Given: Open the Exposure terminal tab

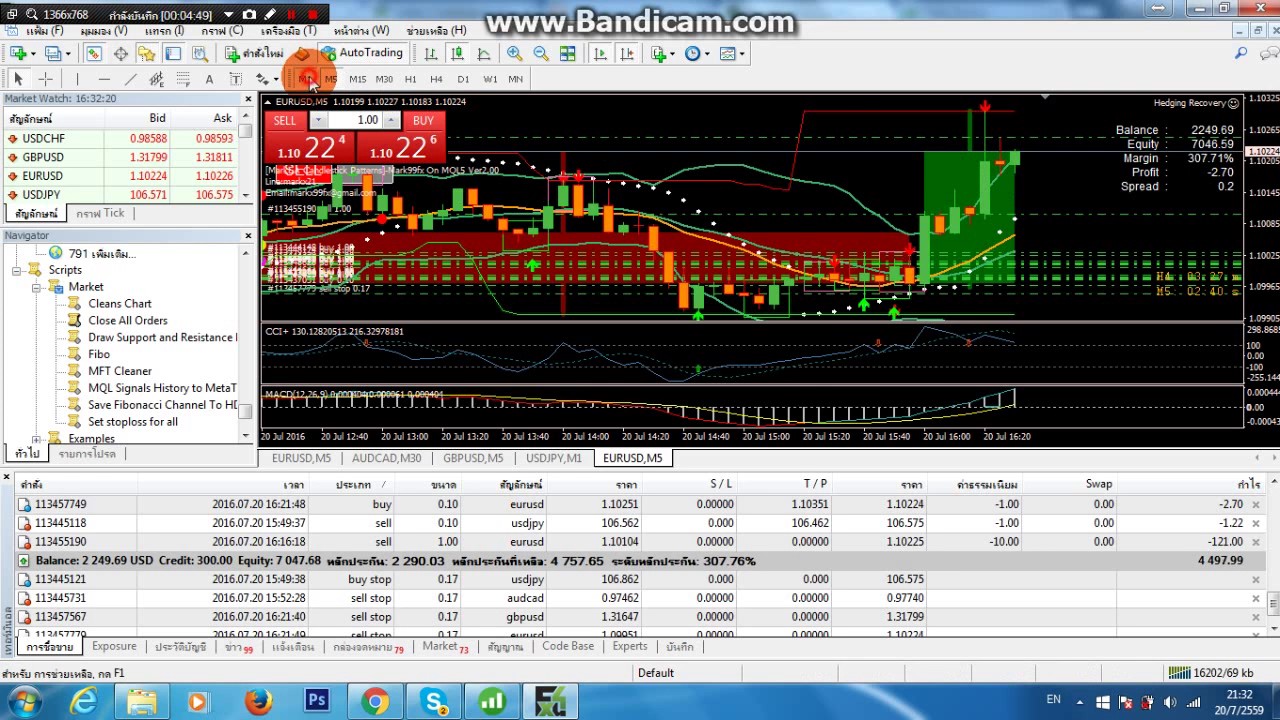Looking at the screenshot, I should pos(114,647).
